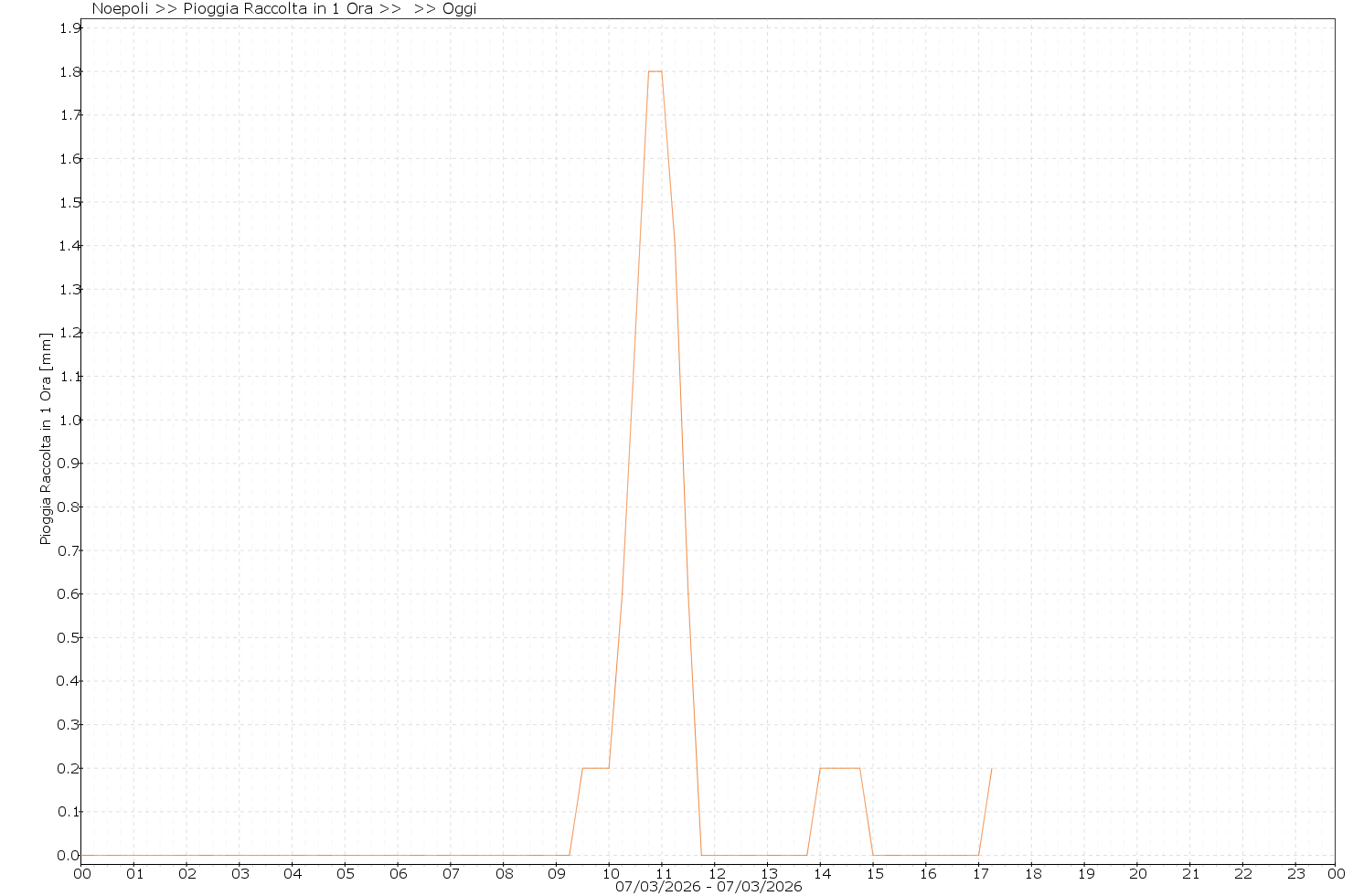
Task: Click 'Pioggia Raccolta in 1 Ora' title text
Action: (x=278, y=9)
